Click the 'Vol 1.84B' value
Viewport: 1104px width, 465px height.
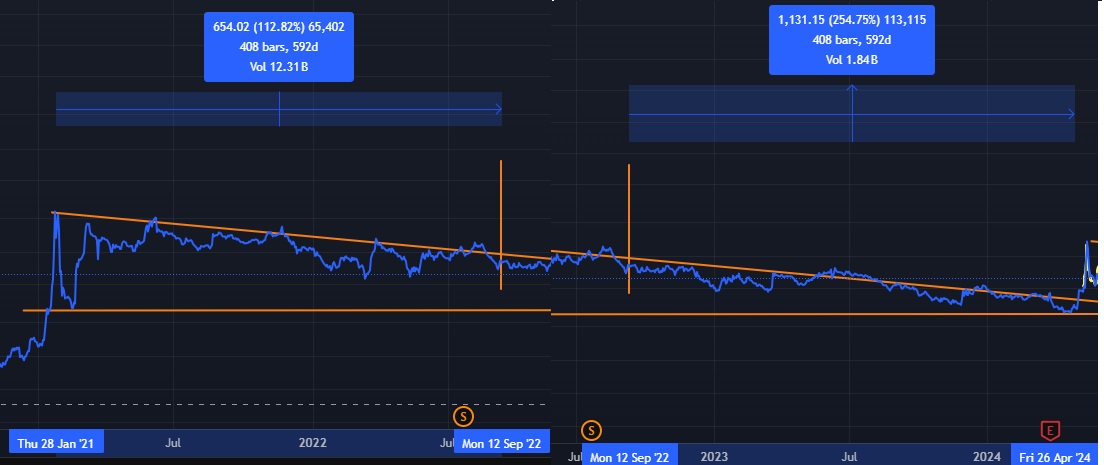pos(851,59)
